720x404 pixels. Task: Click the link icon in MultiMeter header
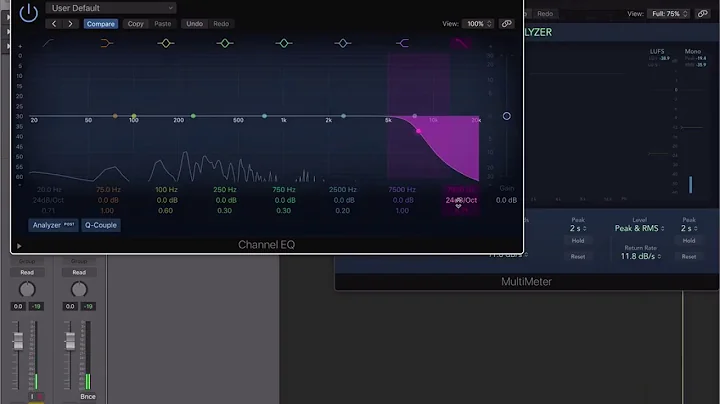703,14
